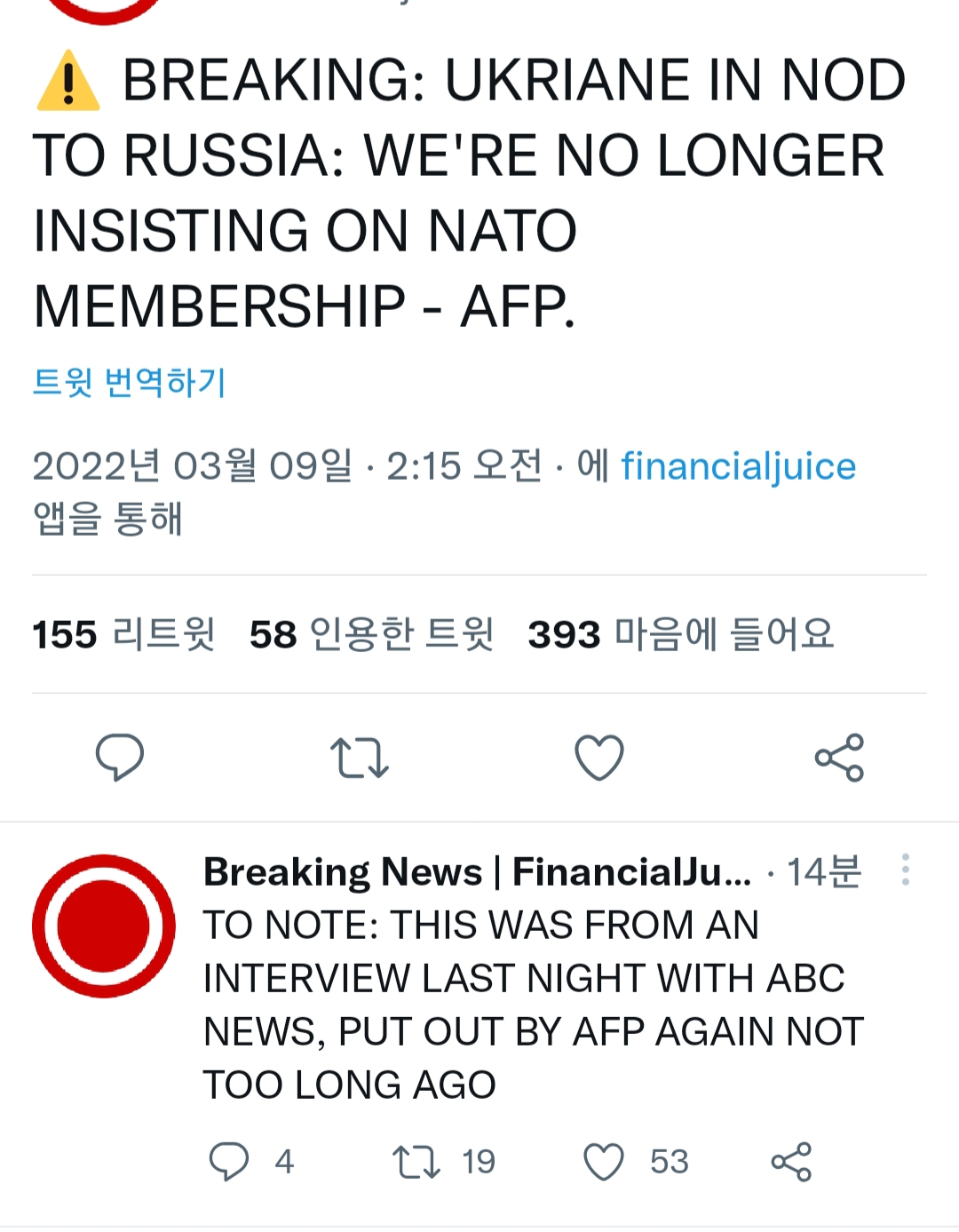Open the three-dot menu on the reply
Image resolution: width=959 pixels, height=1232 pixels.
905,870
